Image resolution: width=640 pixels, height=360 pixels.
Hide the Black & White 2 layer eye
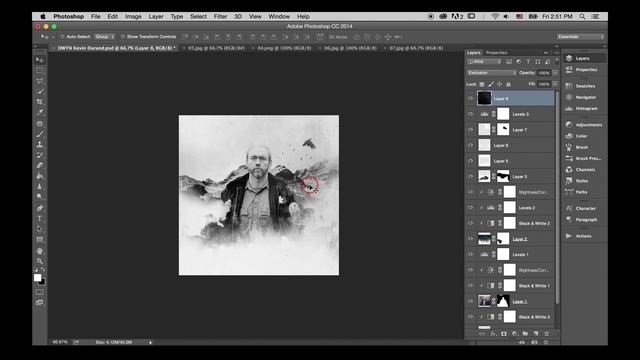click(470, 223)
